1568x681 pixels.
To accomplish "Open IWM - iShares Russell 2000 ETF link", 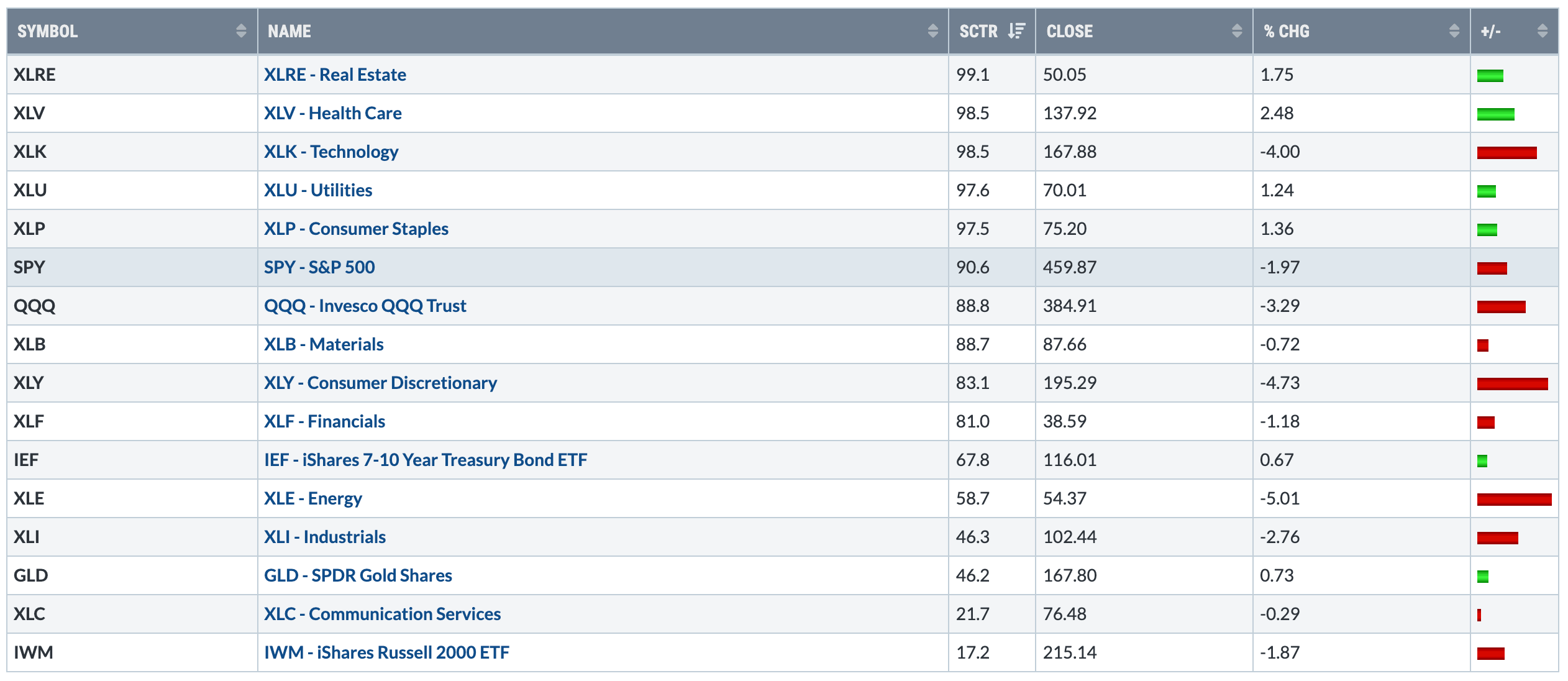I will pyautogui.click(x=386, y=652).
